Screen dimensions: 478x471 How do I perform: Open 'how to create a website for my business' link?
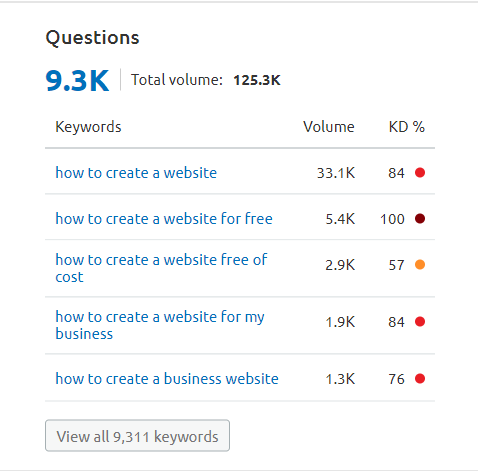coord(160,325)
